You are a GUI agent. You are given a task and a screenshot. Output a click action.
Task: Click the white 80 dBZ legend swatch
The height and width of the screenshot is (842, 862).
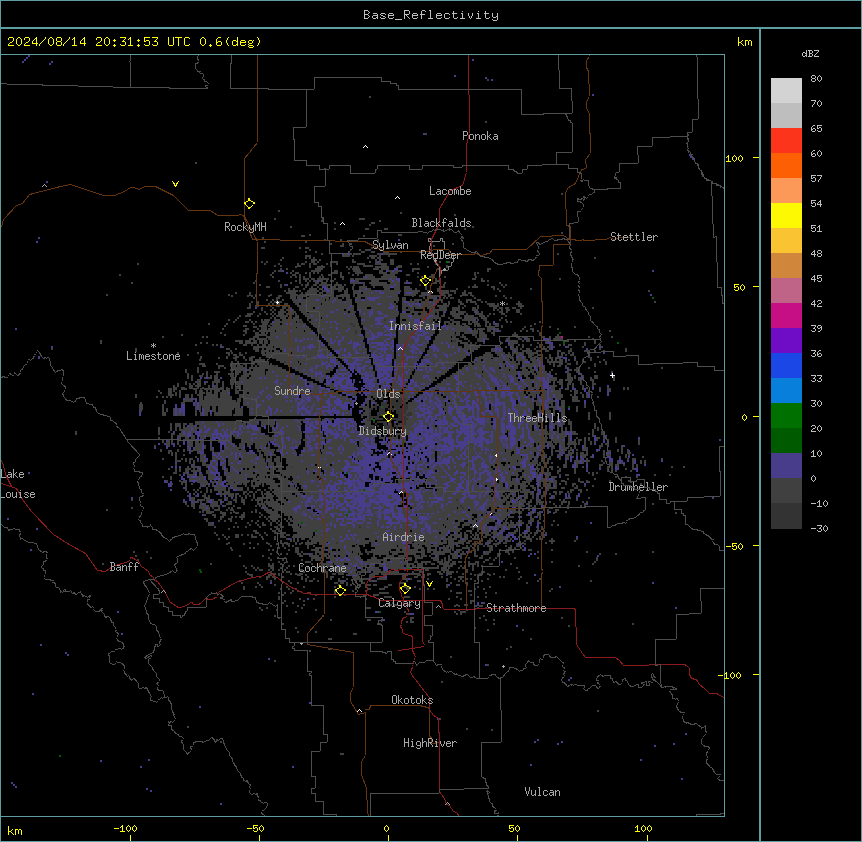(786, 91)
